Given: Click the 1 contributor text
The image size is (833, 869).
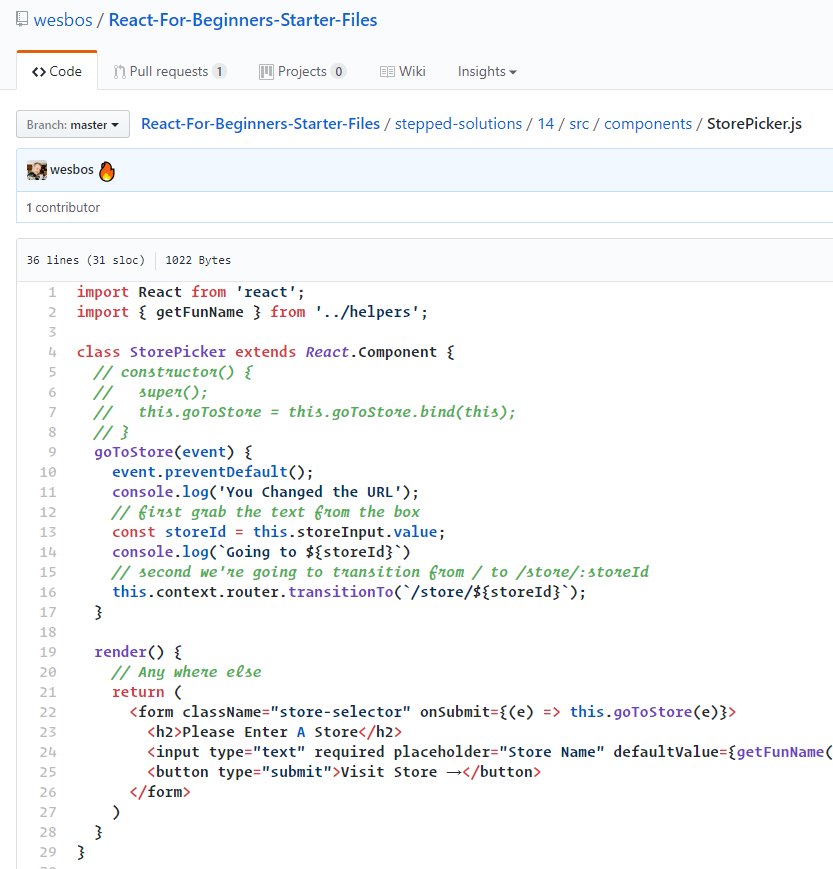Looking at the screenshot, I should pyautogui.click(x=63, y=207).
